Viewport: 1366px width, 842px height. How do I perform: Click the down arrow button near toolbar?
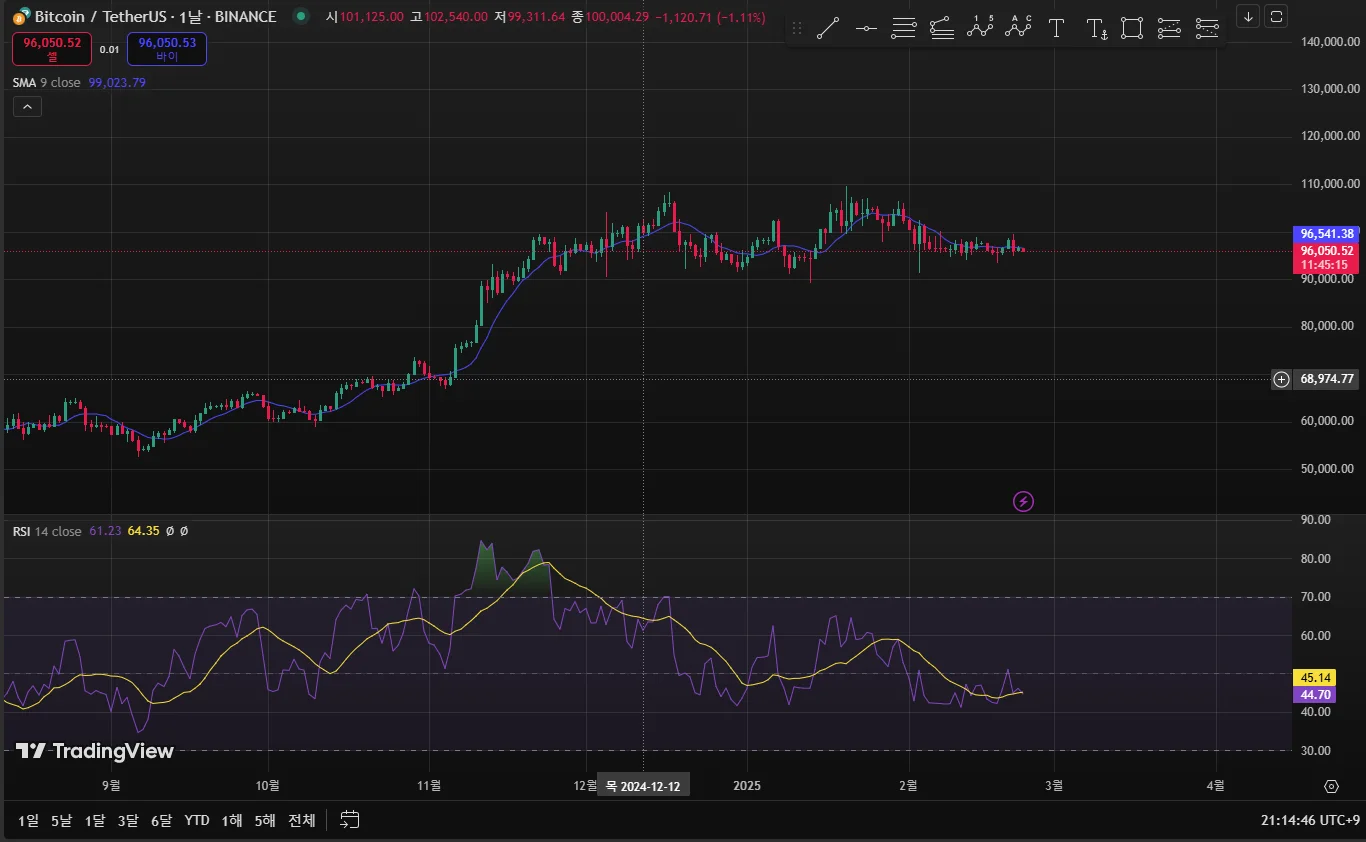click(x=1248, y=16)
